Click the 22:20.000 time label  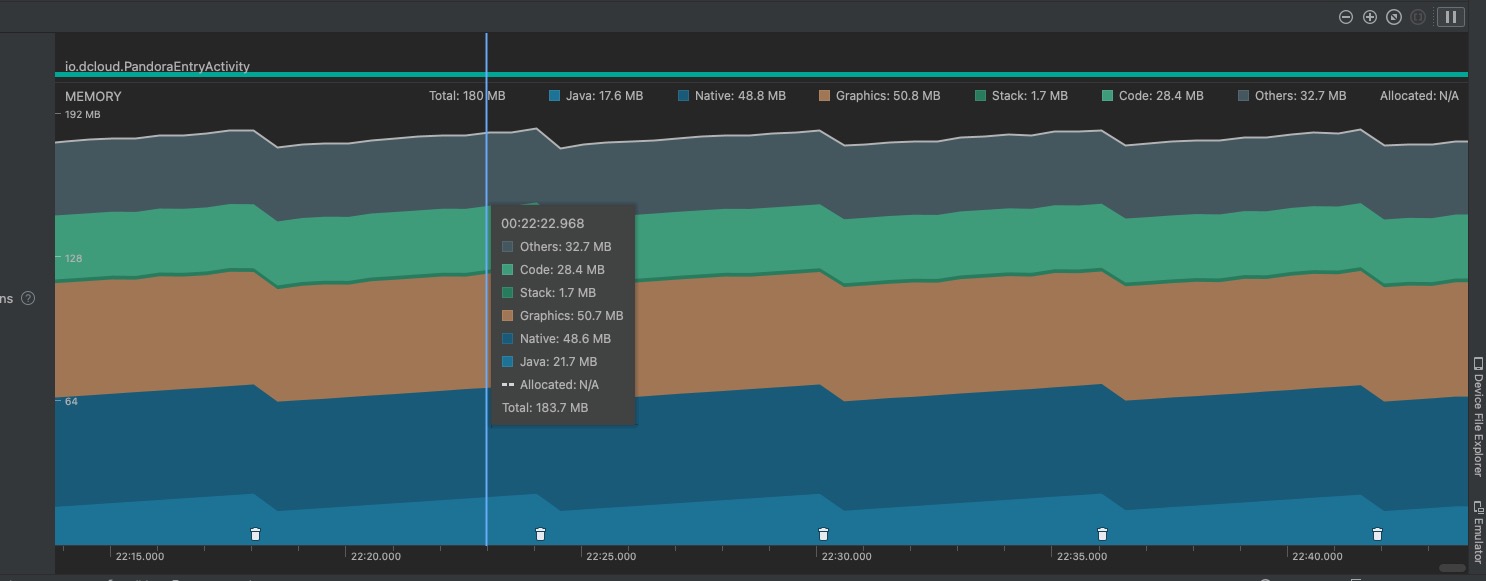[x=376, y=557]
